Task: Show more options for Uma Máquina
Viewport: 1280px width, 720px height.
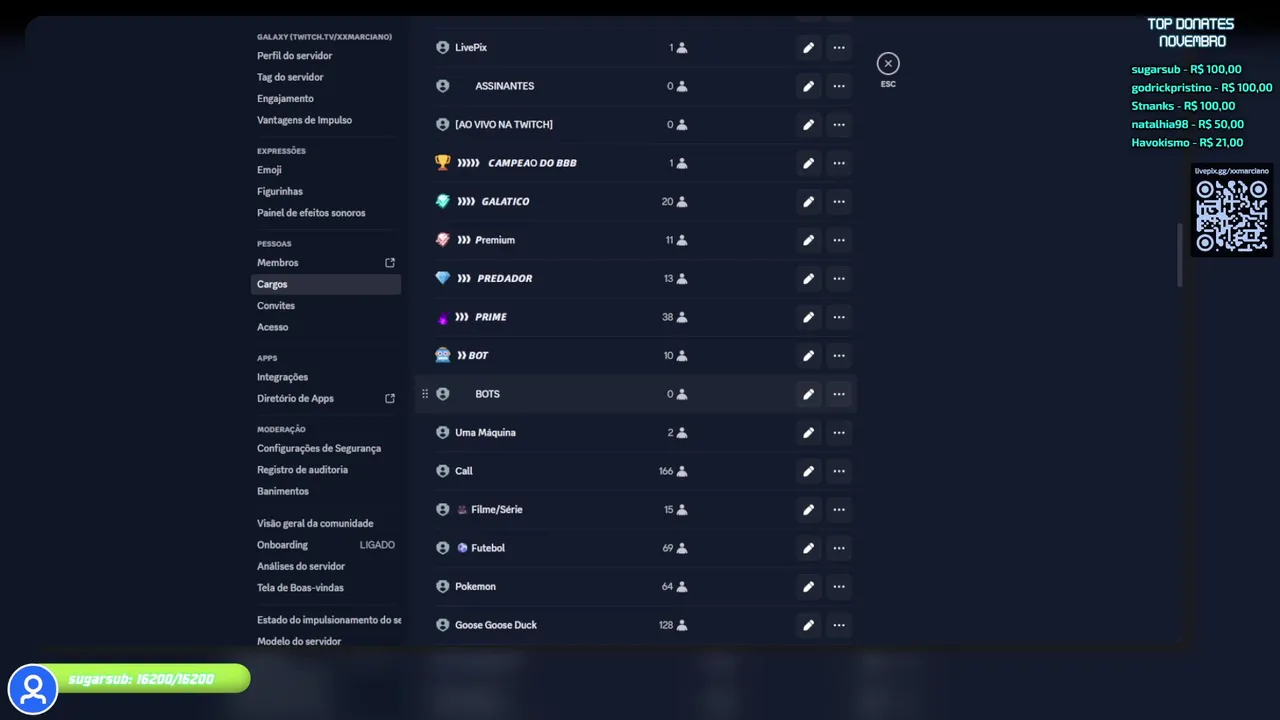Action: 839,433
